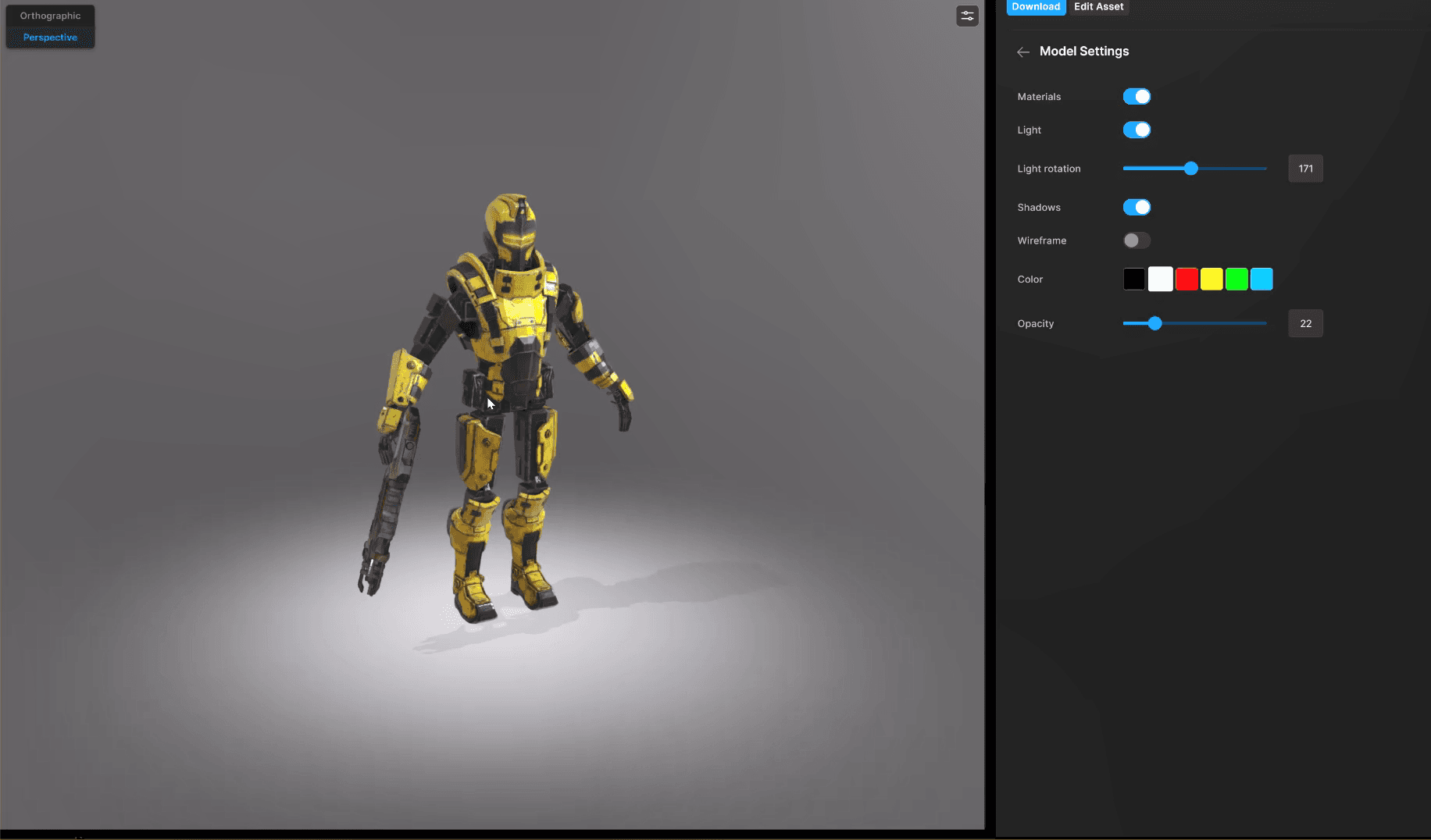
Task: Enable the Wireframe toggle
Action: point(1137,240)
